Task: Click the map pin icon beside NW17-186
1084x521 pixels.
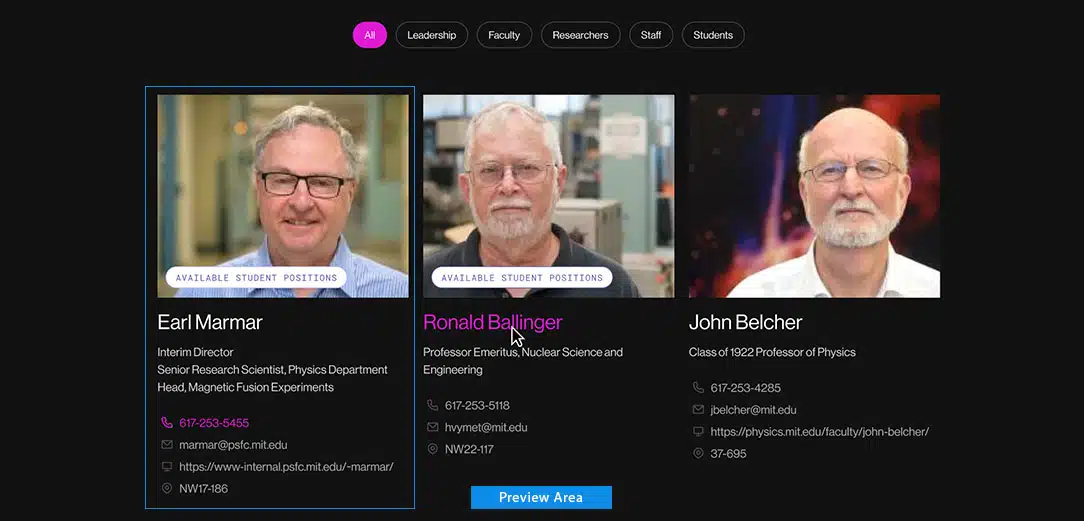Action: (167, 489)
